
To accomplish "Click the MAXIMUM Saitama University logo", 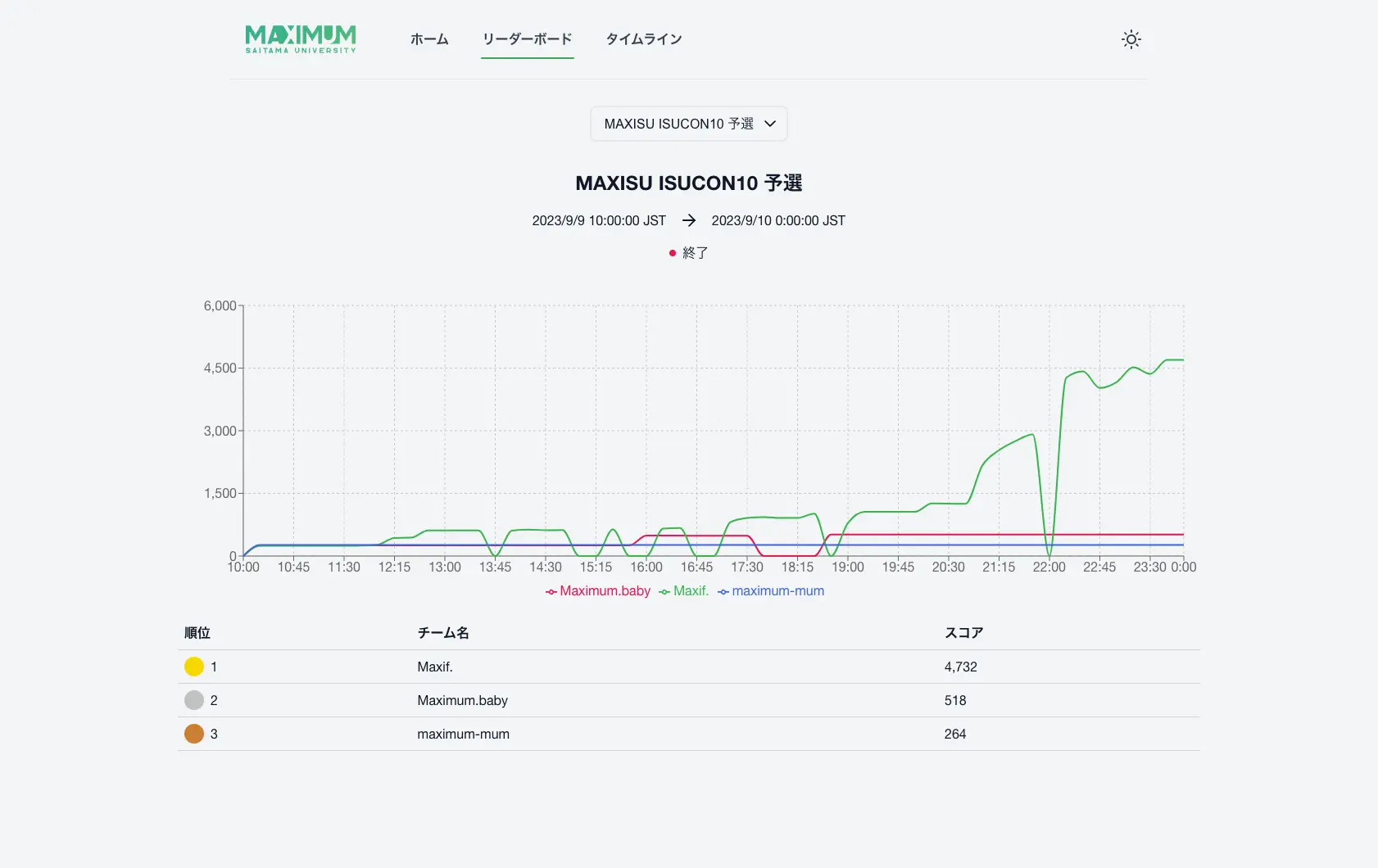I will tap(301, 39).
